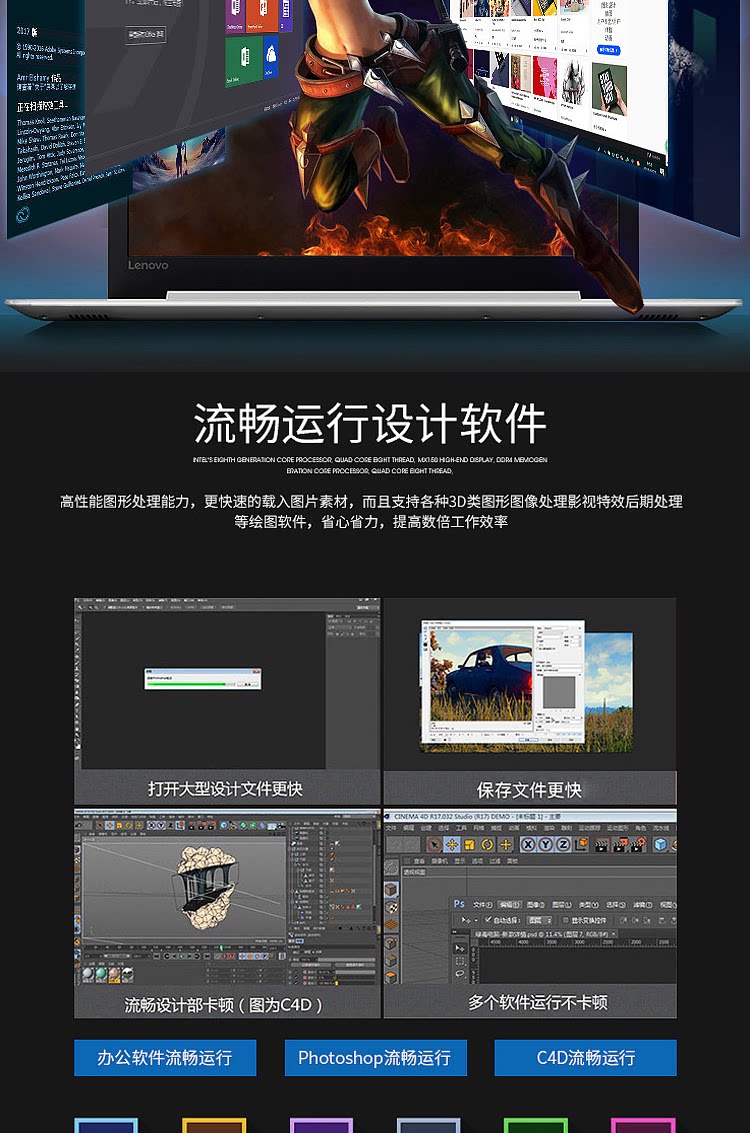
Task: Open Render Settings clapperboard with gear
Action: 638,844
